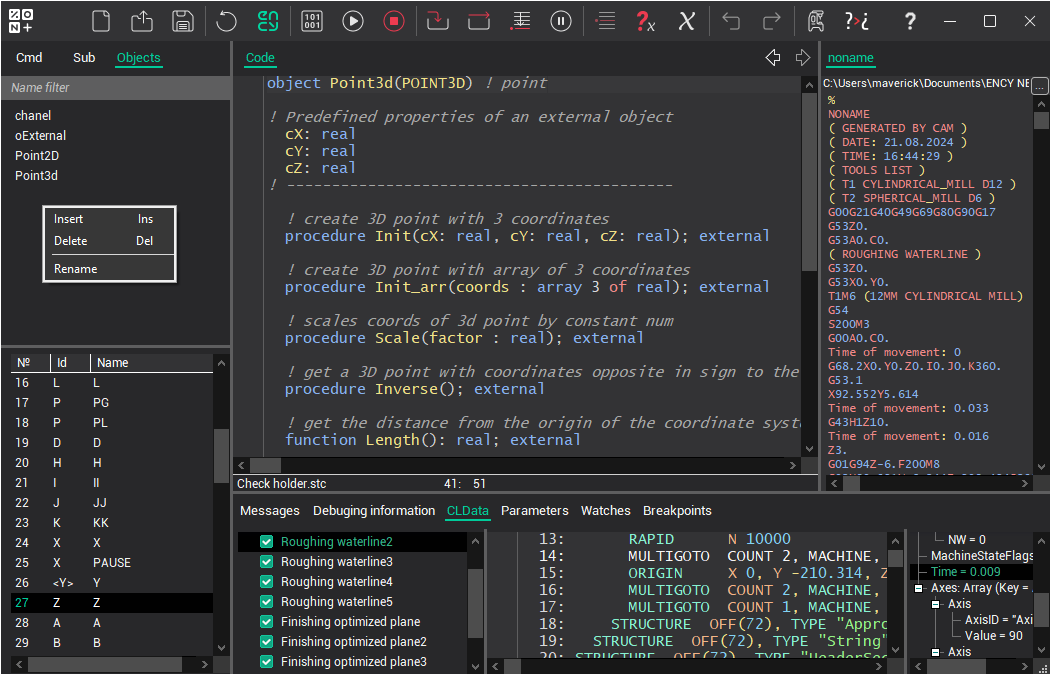Click the Name filter input field
1051x675 pixels.
[x=115, y=88]
